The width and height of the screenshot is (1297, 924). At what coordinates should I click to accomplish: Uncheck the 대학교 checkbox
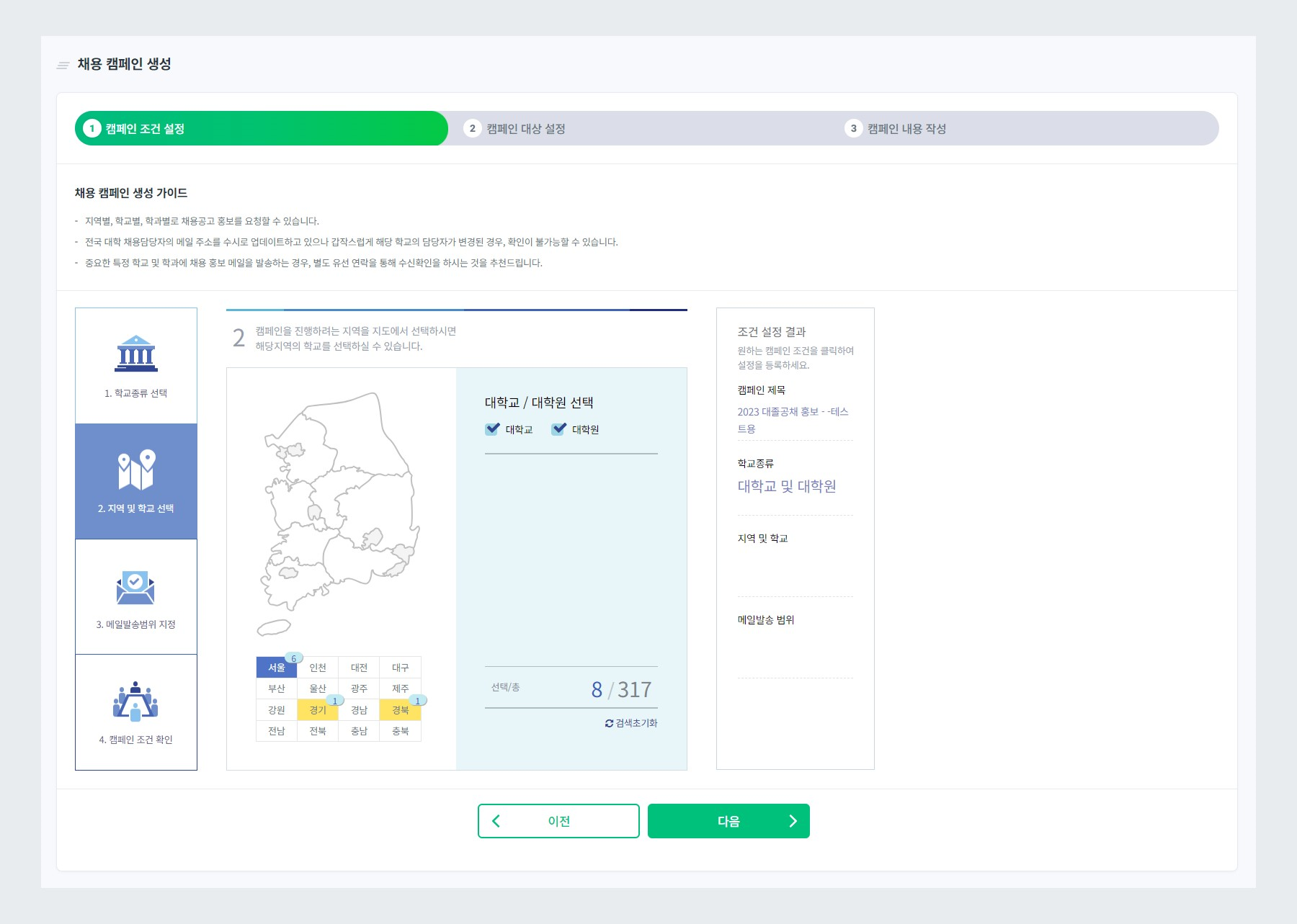[x=493, y=429]
